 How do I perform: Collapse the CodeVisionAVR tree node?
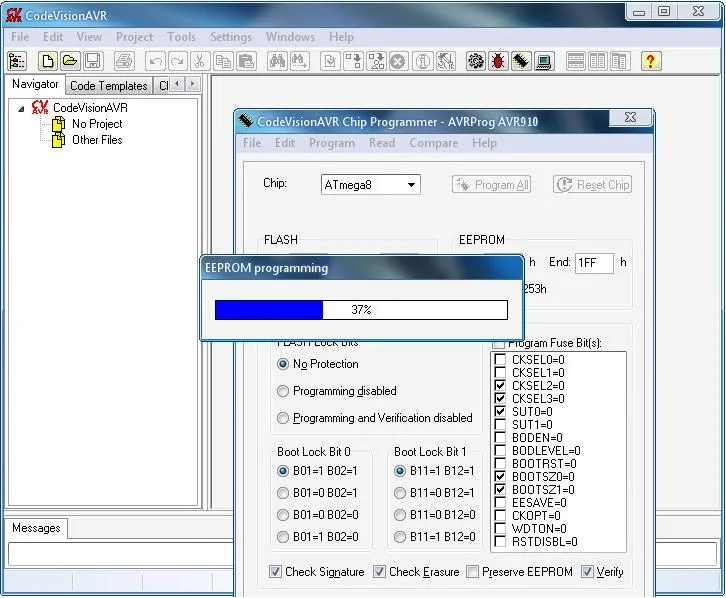(x=22, y=108)
